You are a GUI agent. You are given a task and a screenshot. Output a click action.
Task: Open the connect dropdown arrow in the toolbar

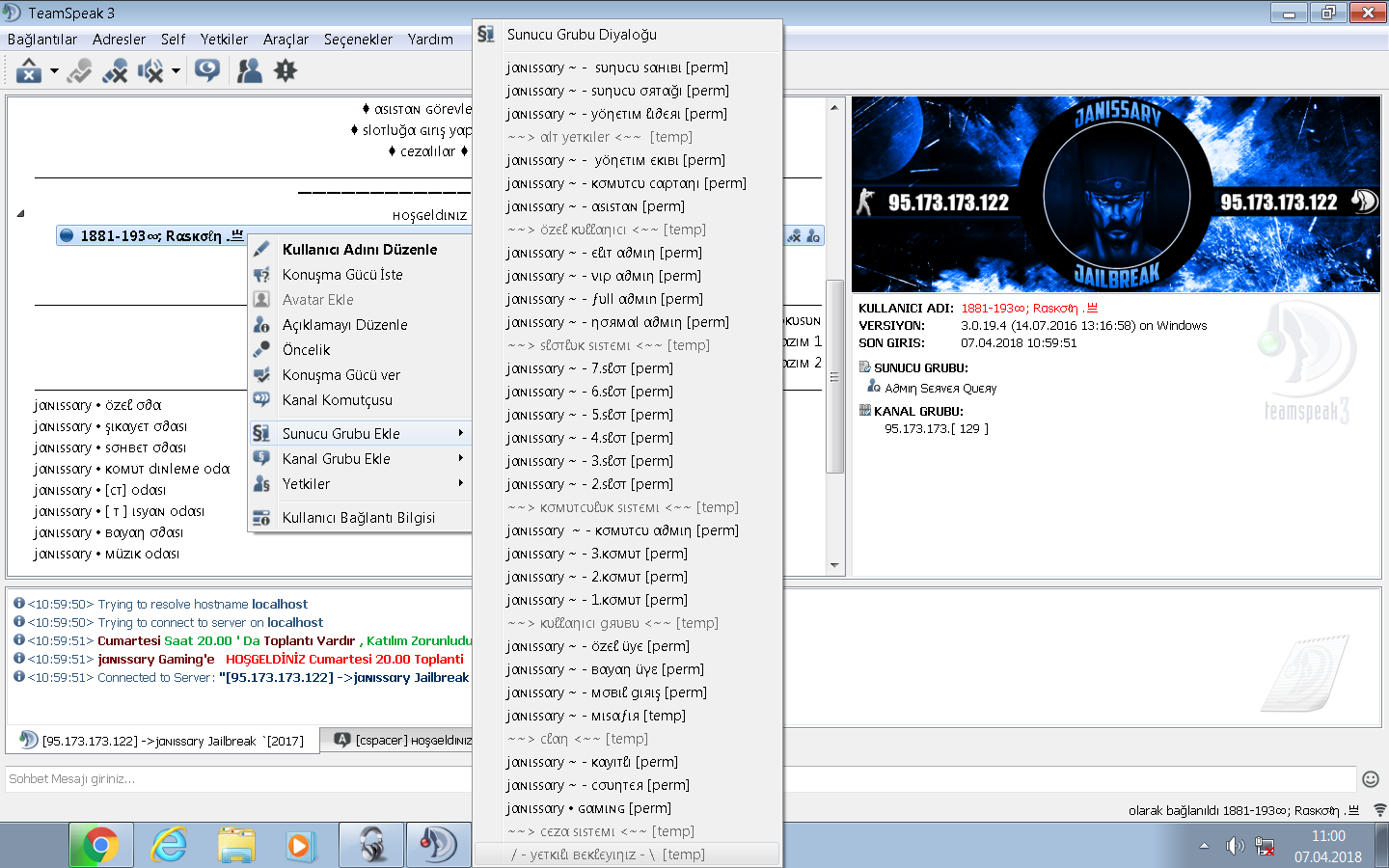54,70
